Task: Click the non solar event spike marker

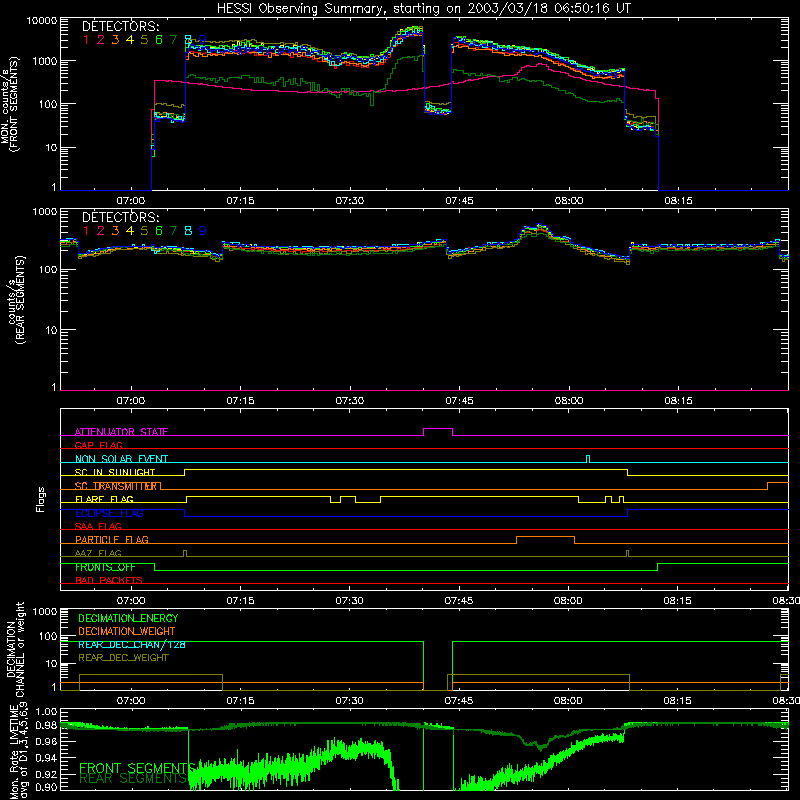Action: (x=588, y=459)
